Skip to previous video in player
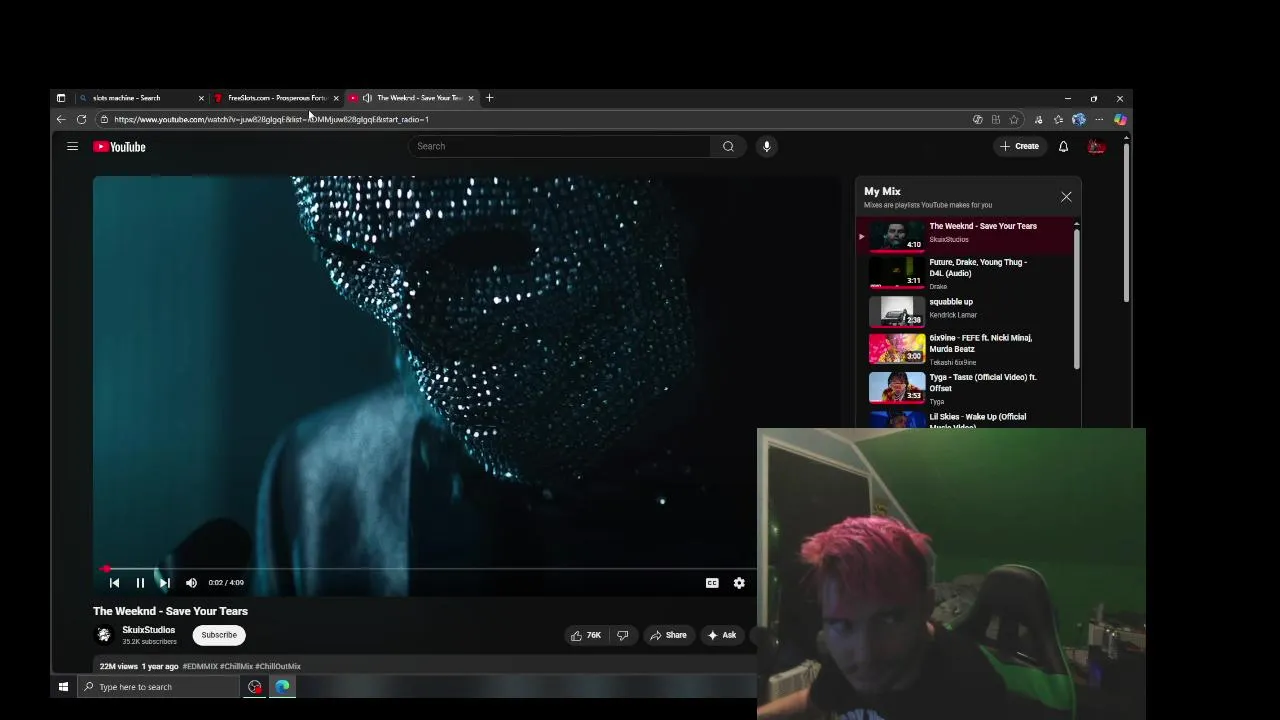The height and width of the screenshot is (720, 1280). [x=114, y=583]
